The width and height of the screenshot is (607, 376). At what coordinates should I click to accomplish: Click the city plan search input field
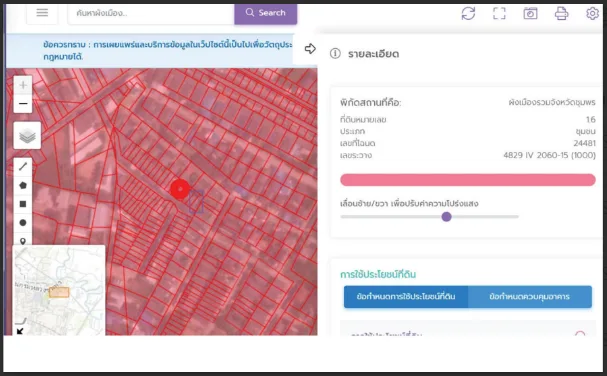151,13
